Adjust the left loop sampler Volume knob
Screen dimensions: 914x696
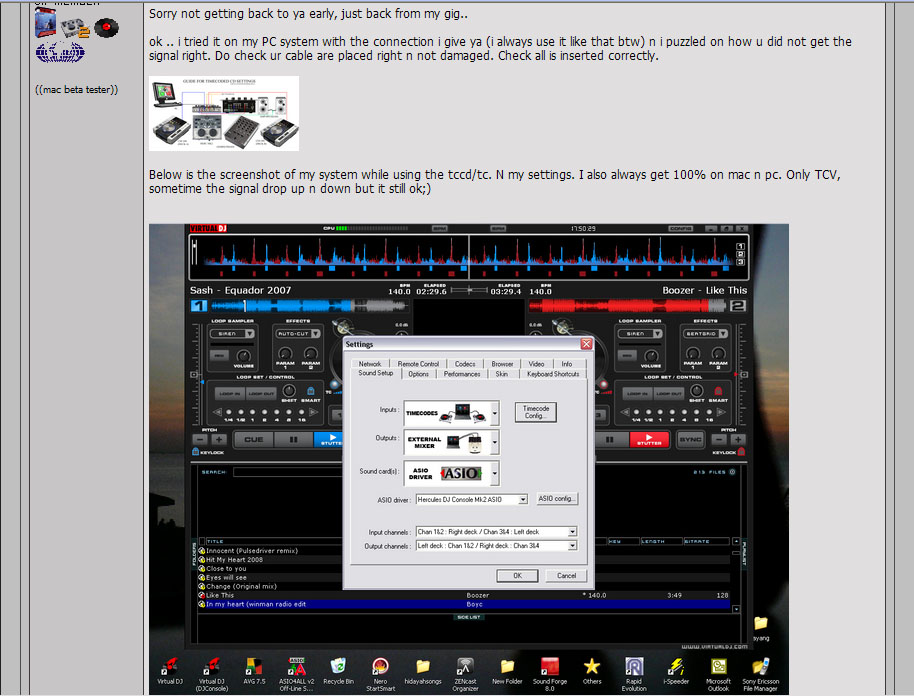pos(243,355)
